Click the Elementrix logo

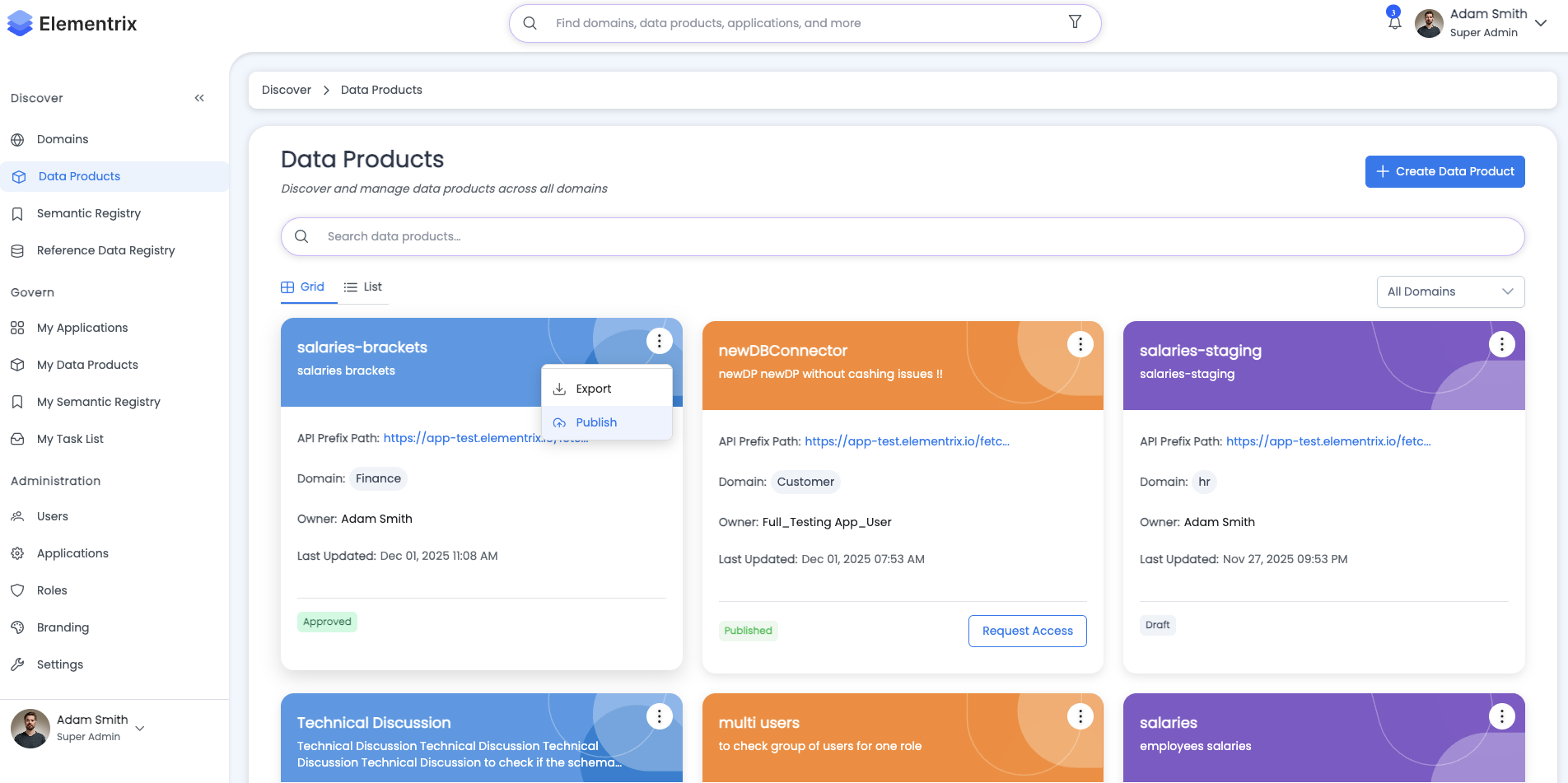[x=72, y=24]
